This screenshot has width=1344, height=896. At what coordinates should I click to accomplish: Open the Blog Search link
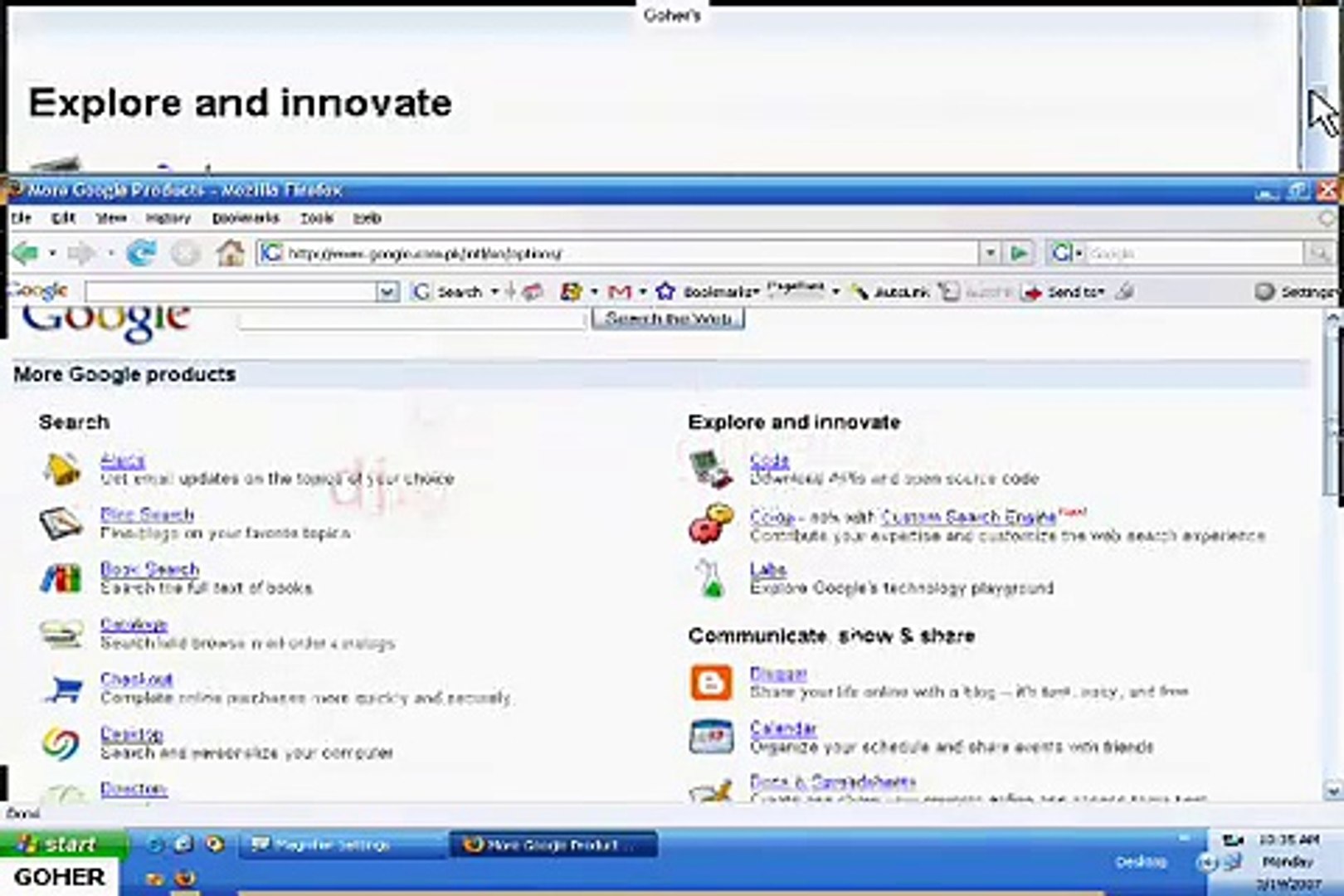(x=147, y=514)
